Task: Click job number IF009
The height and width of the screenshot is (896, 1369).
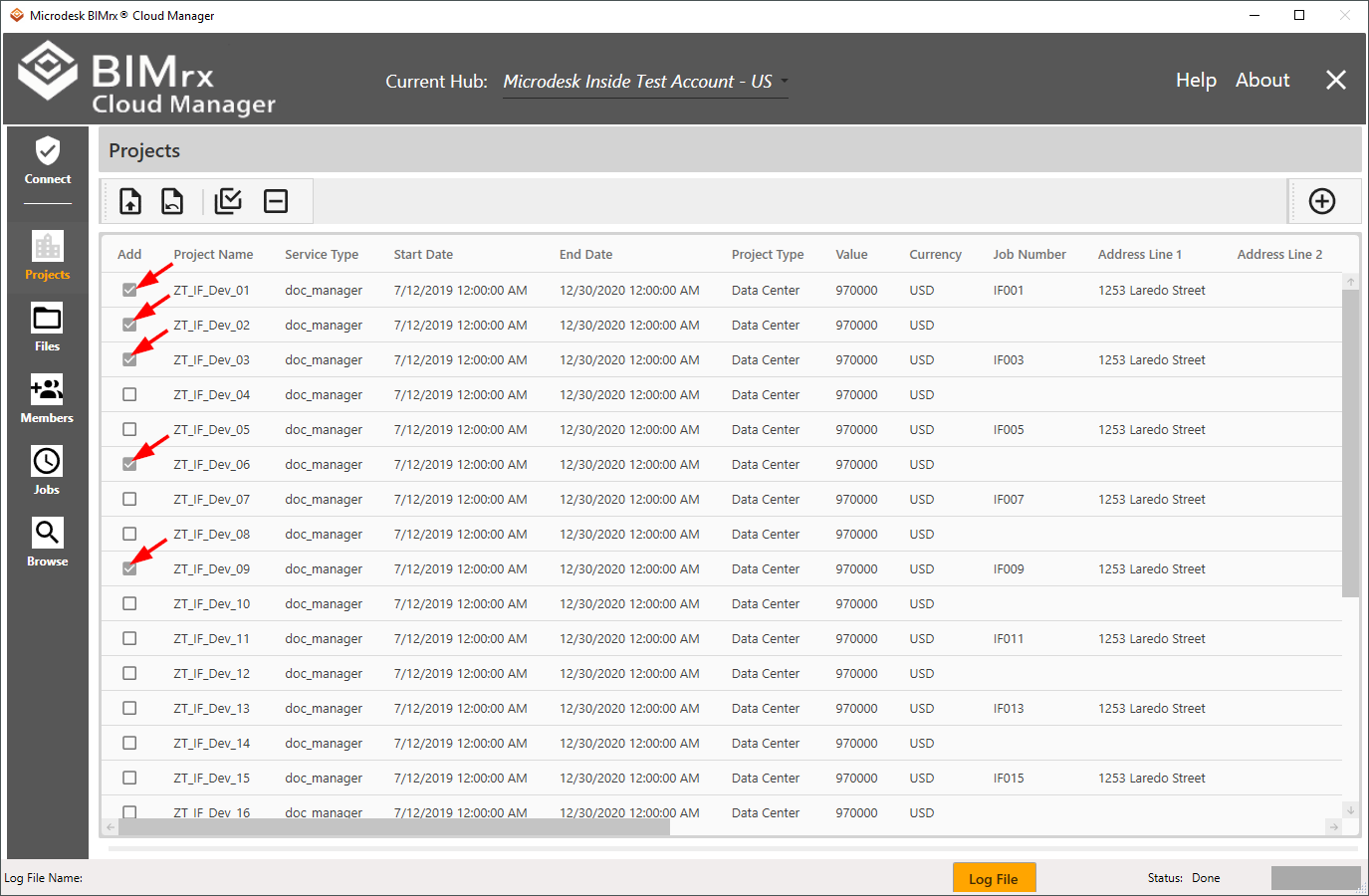Action: (1009, 568)
